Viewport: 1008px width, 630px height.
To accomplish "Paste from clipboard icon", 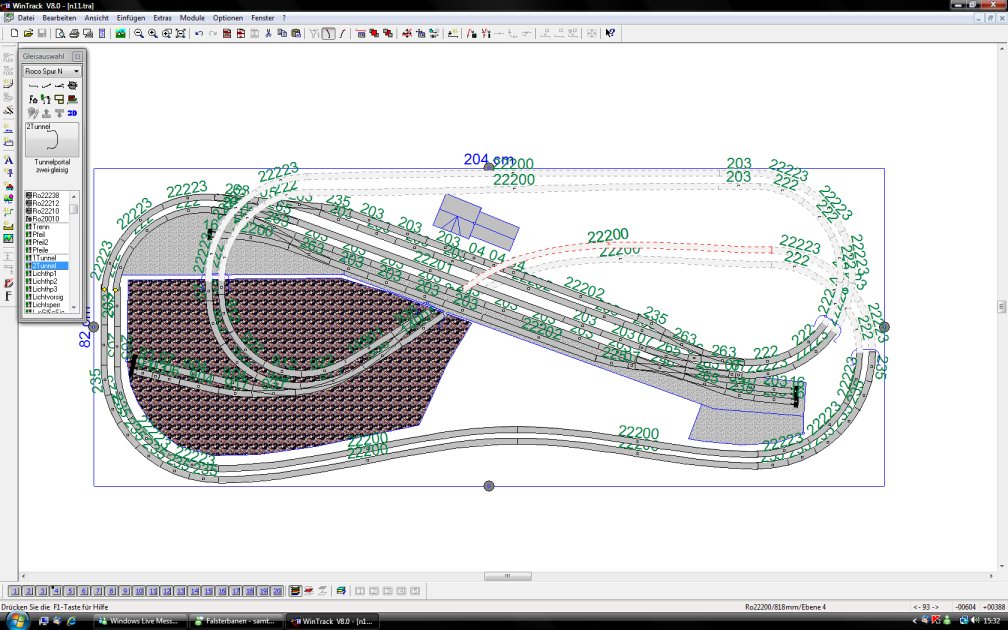I will point(296,33).
